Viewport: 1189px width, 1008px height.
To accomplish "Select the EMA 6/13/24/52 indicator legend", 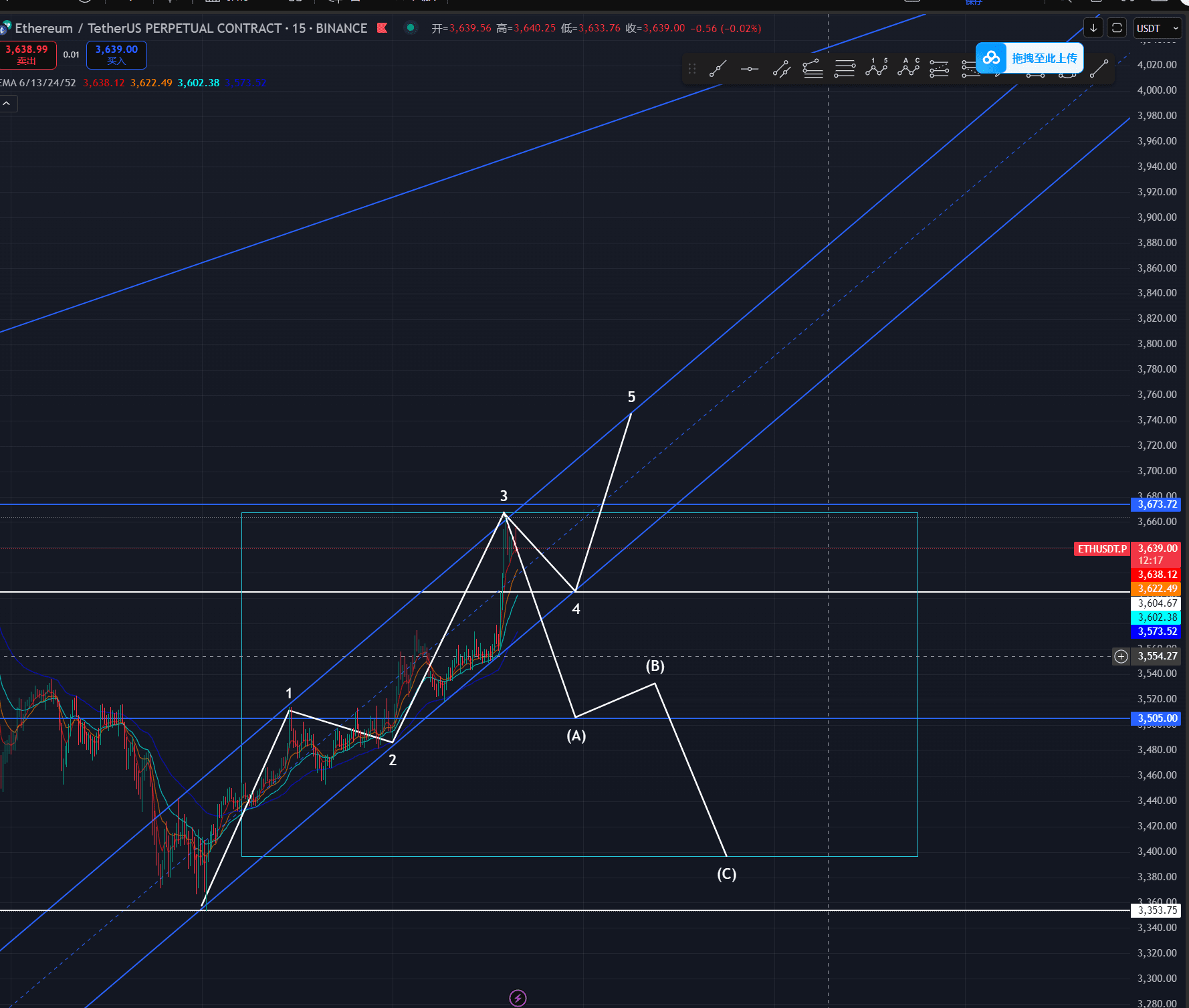I will coord(39,83).
